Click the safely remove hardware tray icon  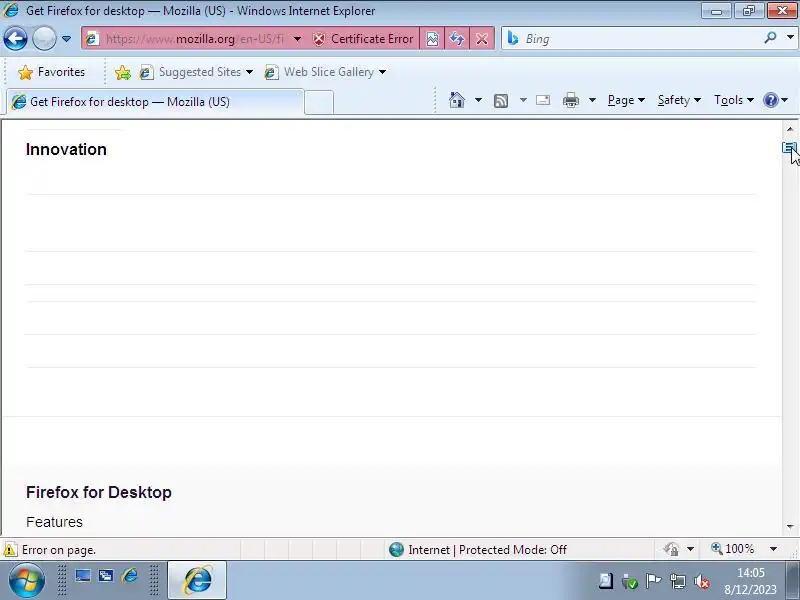[x=630, y=581]
